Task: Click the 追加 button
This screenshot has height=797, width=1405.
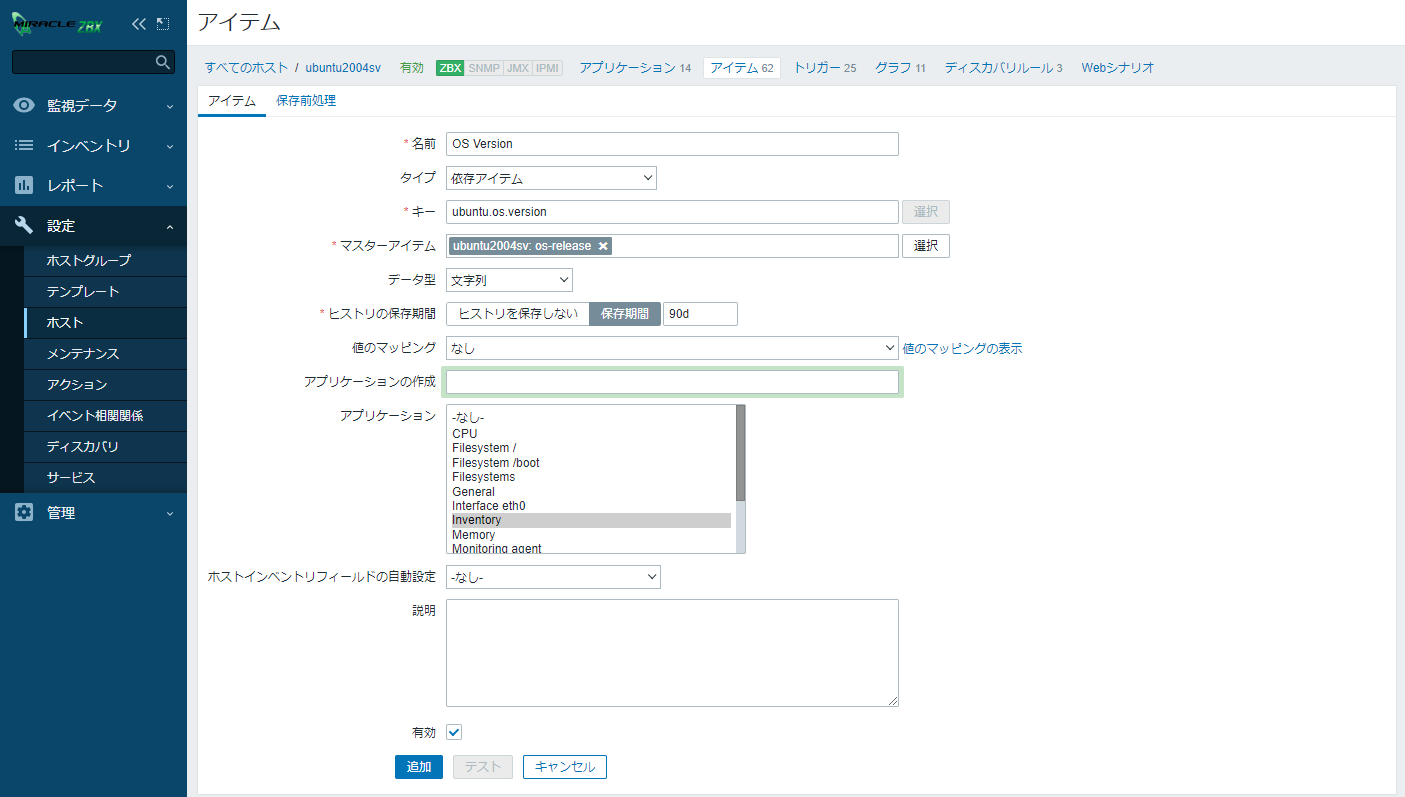Action: tap(419, 767)
